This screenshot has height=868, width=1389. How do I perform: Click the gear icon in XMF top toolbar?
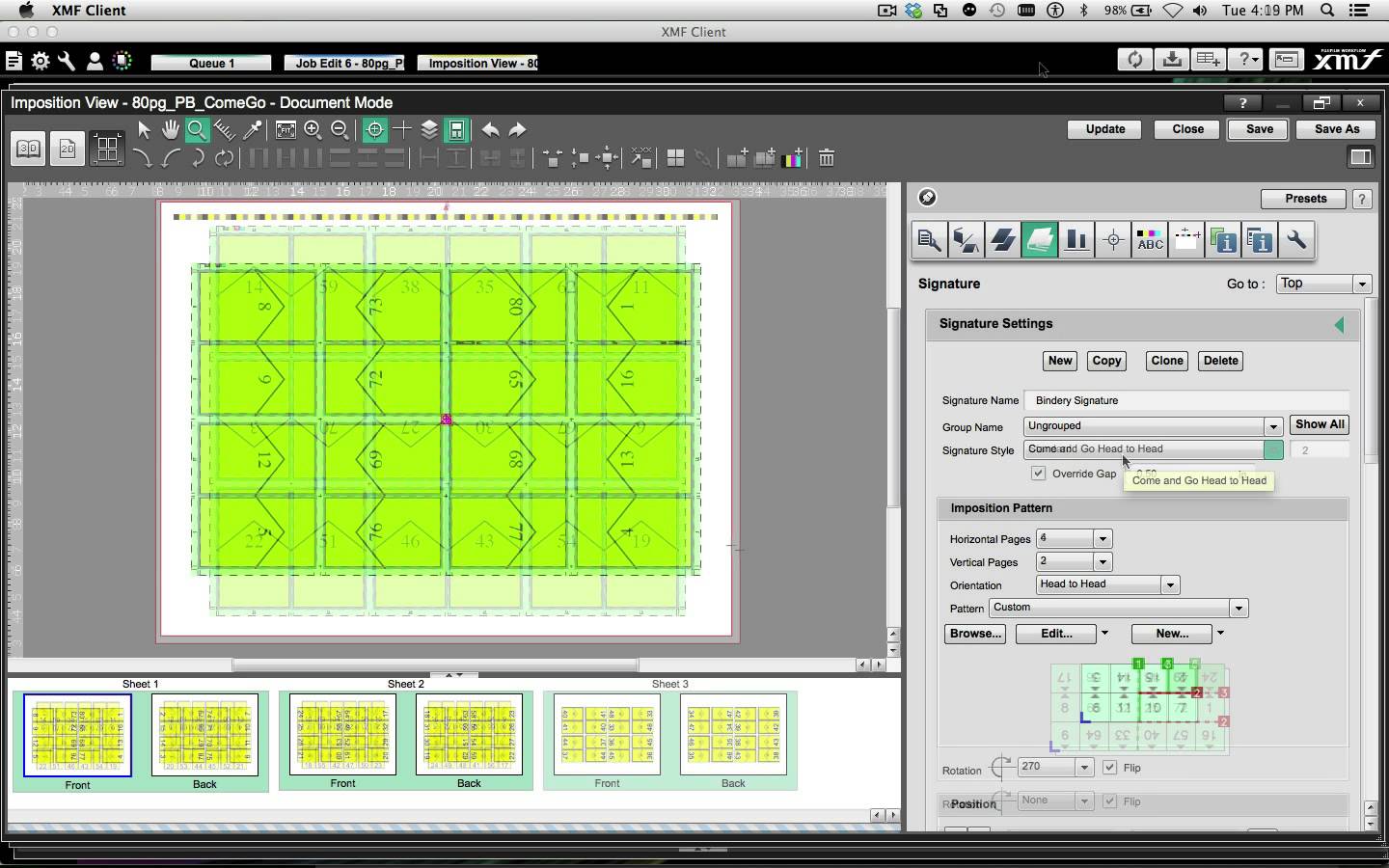click(x=41, y=61)
